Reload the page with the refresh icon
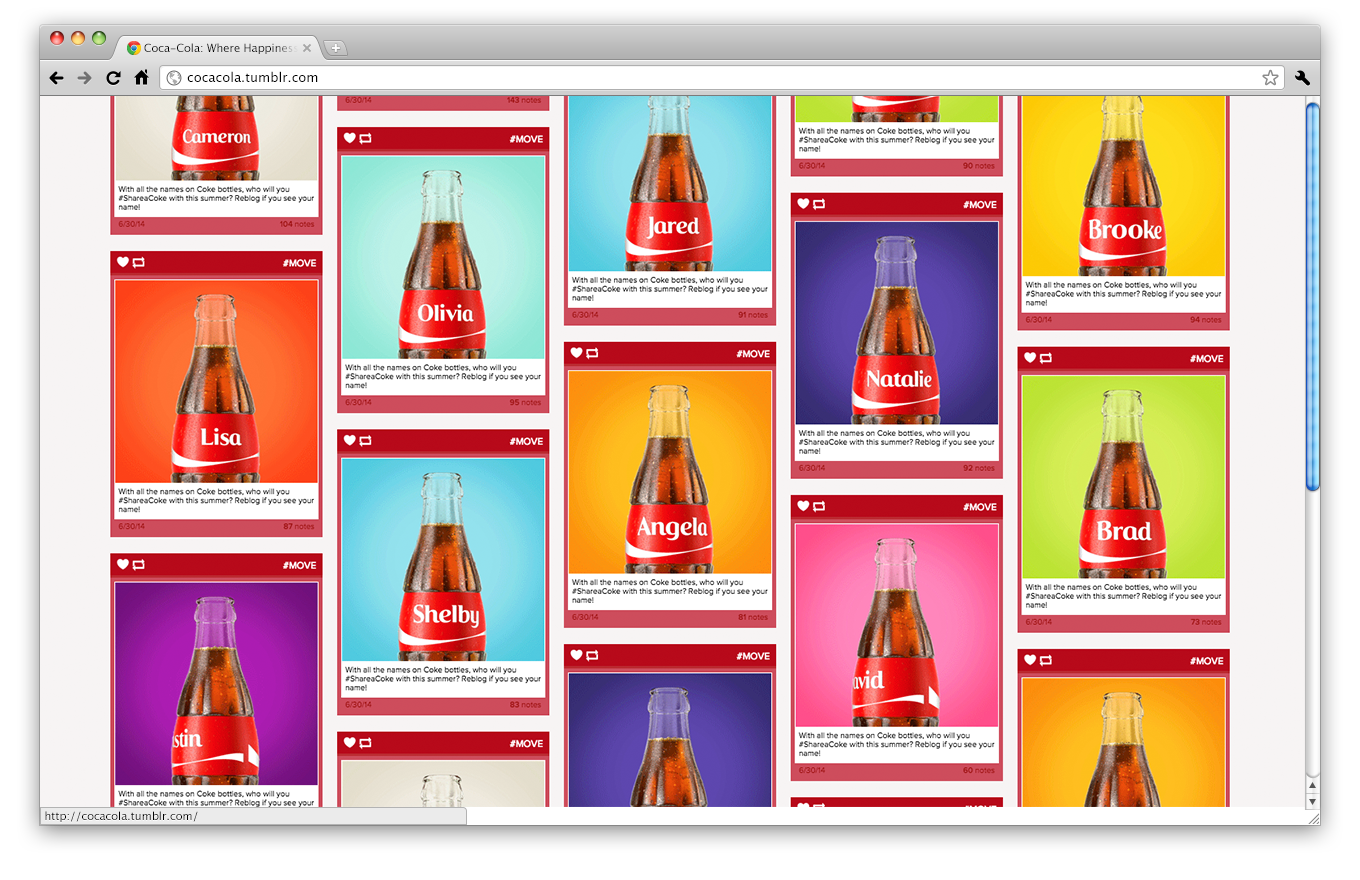The height and width of the screenshot is (880, 1360). click(113, 78)
